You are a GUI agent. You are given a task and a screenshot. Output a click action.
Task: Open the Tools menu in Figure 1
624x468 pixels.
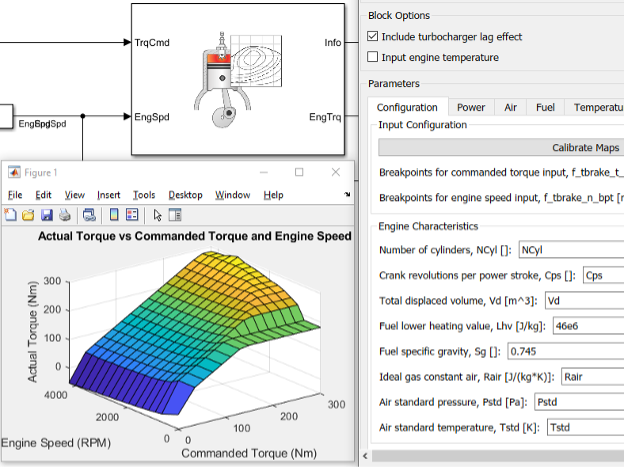pos(144,195)
